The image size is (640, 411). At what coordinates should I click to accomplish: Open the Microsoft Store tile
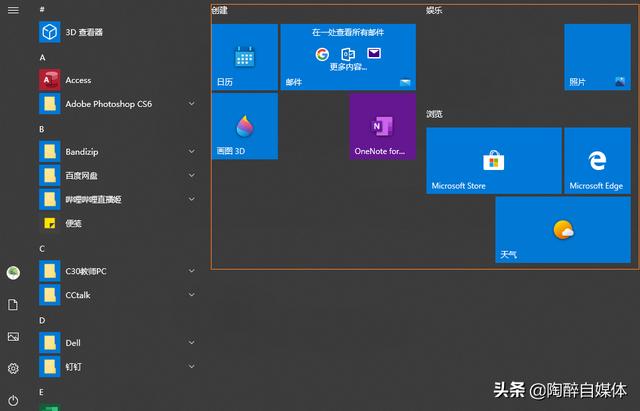coord(494,160)
